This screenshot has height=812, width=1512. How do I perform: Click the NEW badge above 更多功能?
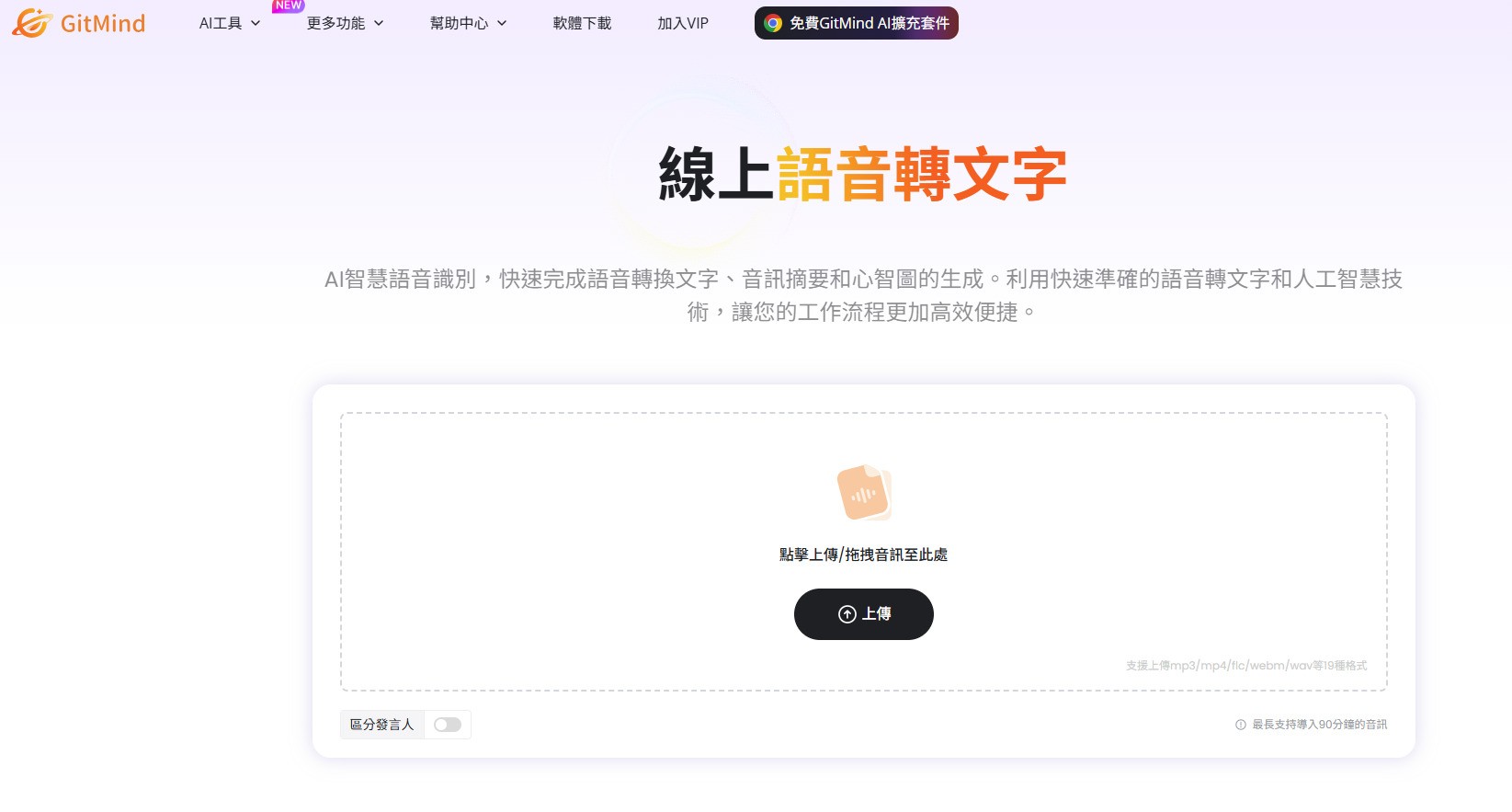point(289,6)
